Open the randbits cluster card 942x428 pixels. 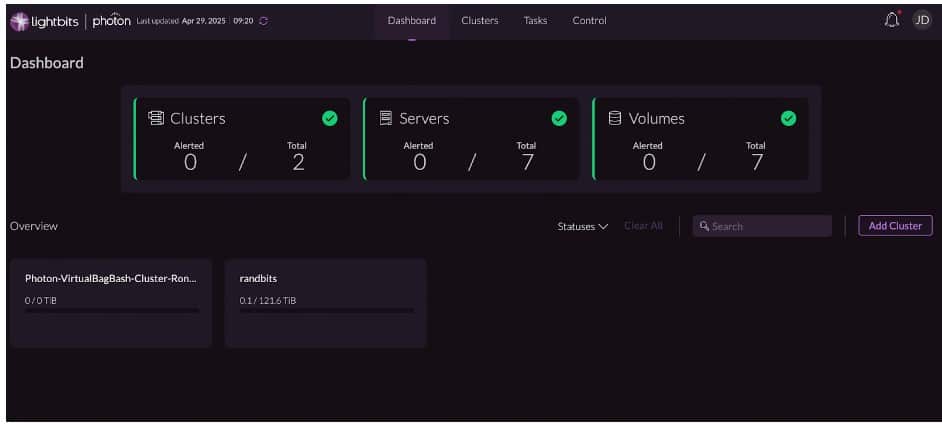point(325,303)
